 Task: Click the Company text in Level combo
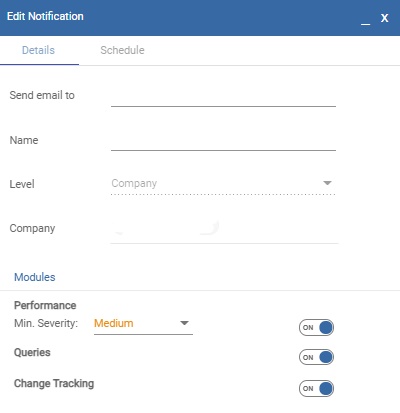(x=134, y=183)
